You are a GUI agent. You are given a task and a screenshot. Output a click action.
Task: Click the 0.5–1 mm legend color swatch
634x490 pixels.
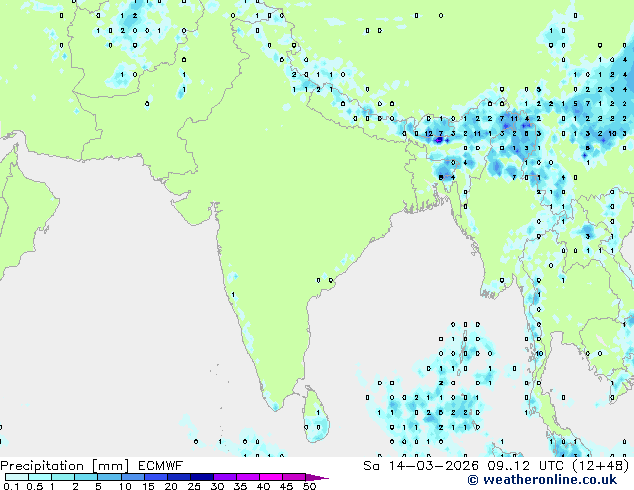click(x=40, y=477)
